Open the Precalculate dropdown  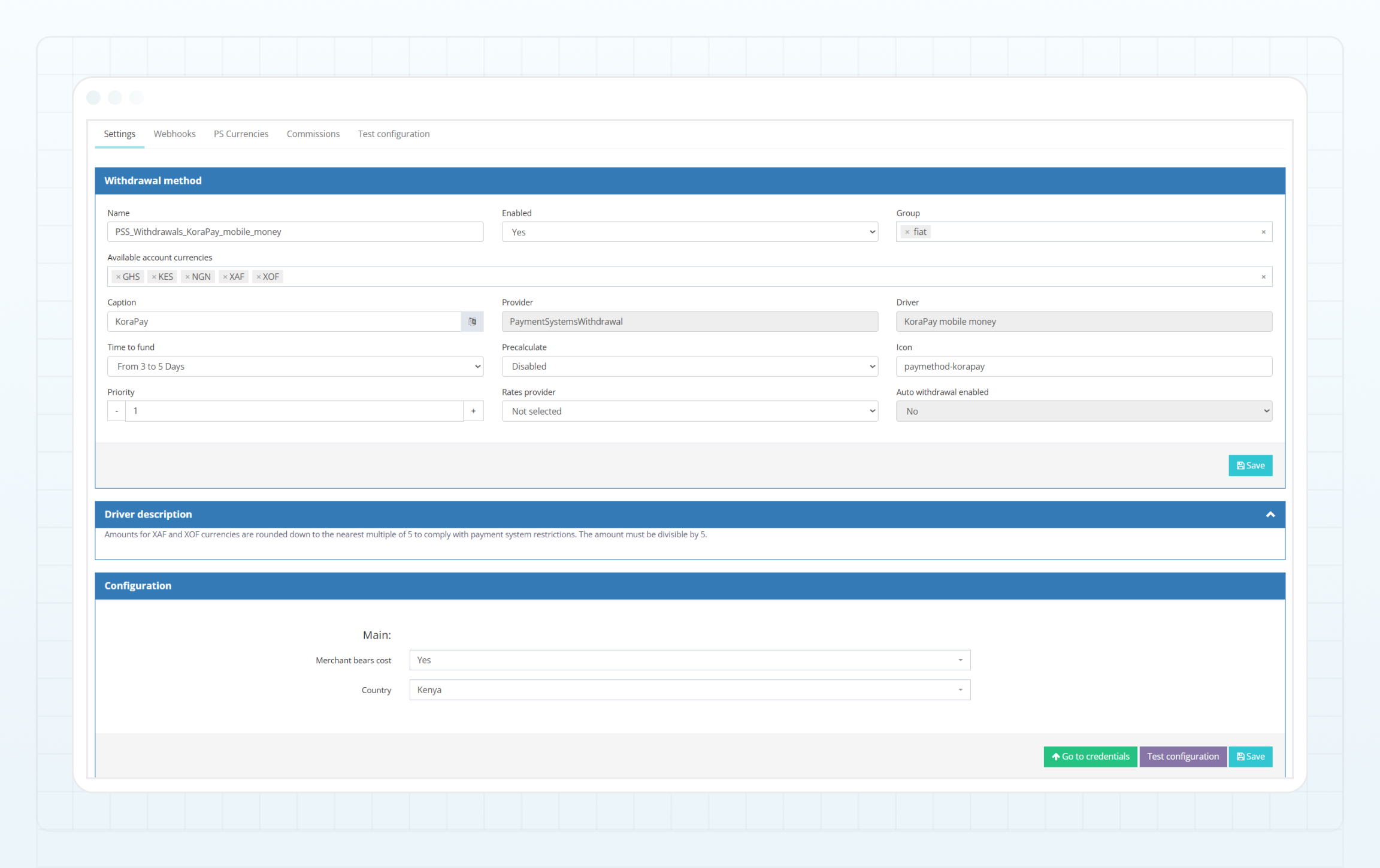tap(689, 367)
